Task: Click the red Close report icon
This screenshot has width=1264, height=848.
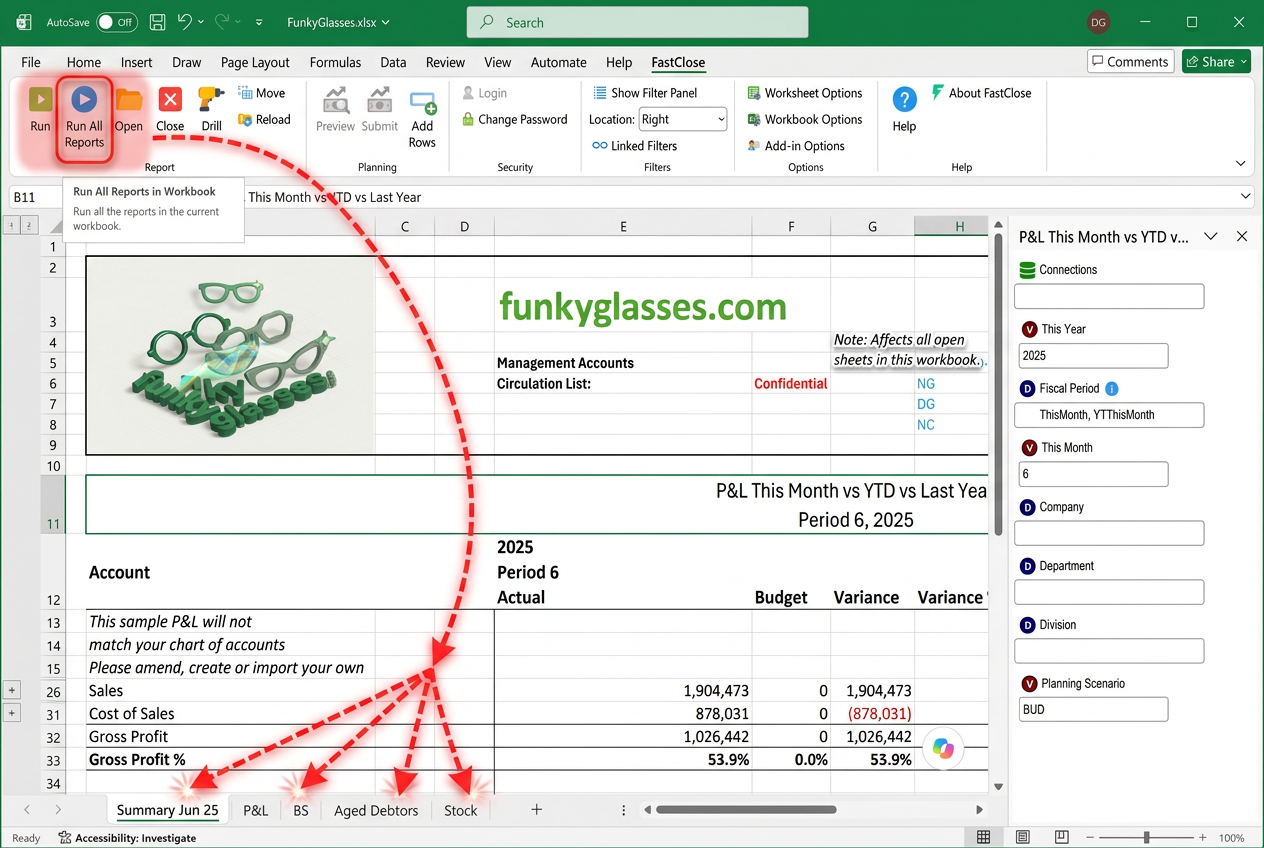Action: 170,100
